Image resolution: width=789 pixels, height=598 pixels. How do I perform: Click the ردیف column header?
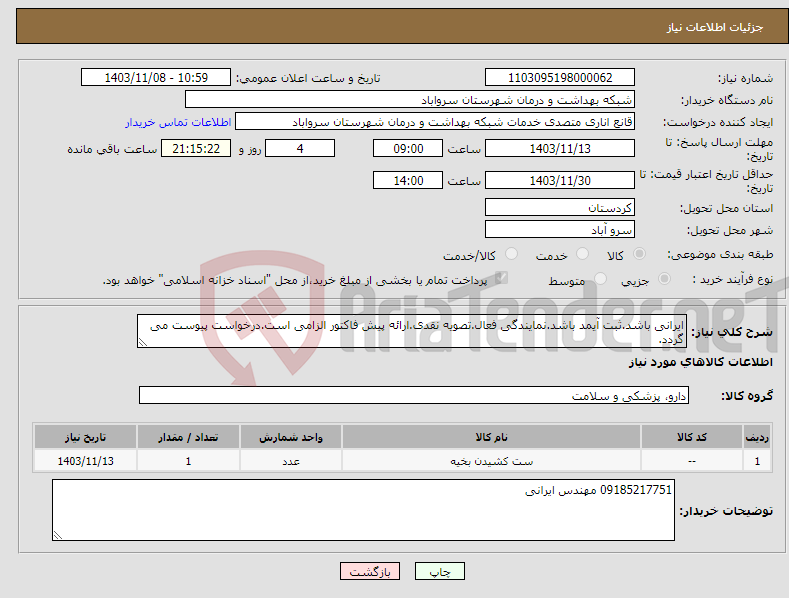pyautogui.click(x=757, y=437)
